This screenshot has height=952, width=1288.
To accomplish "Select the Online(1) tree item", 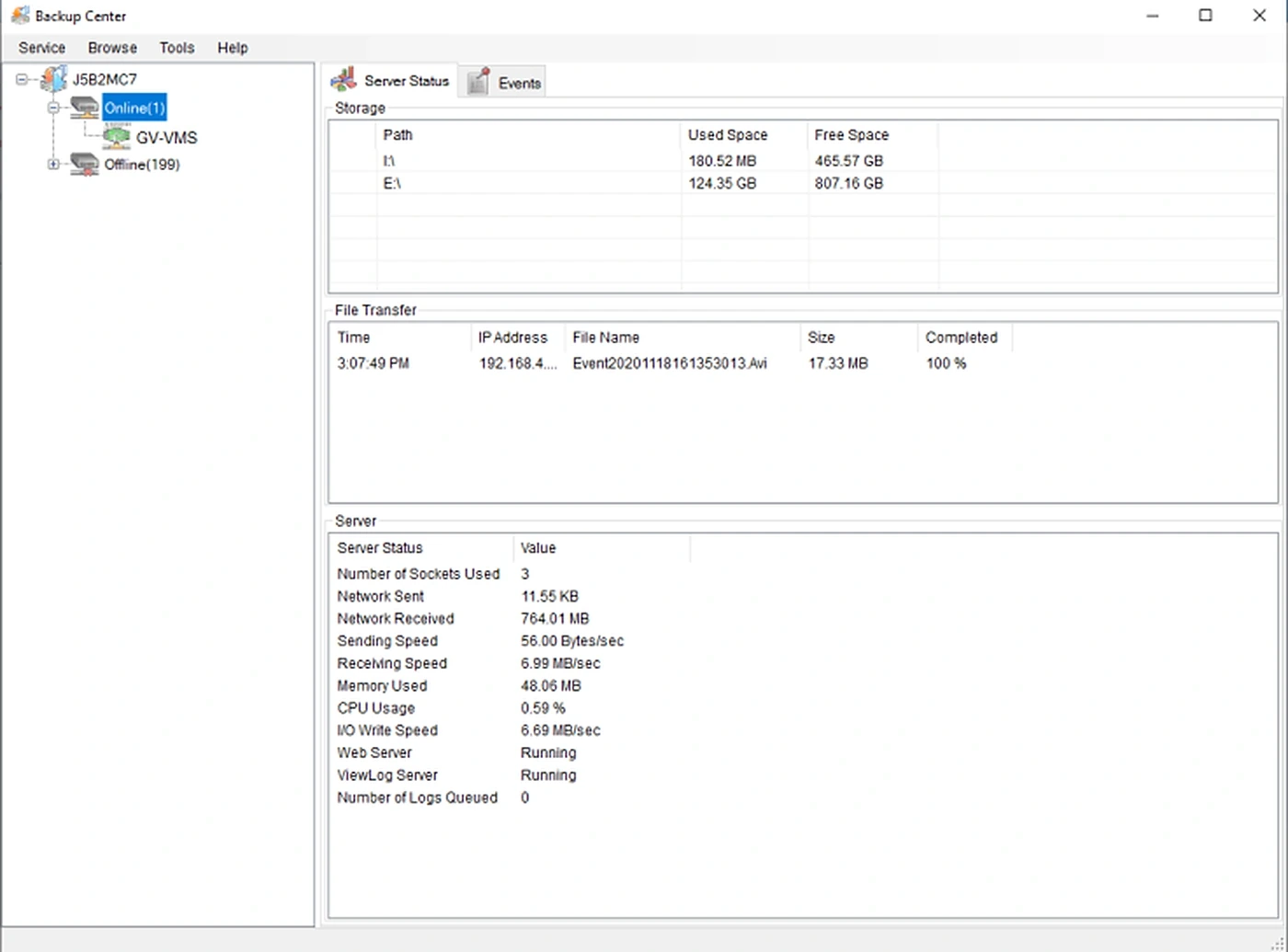I will coord(134,108).
